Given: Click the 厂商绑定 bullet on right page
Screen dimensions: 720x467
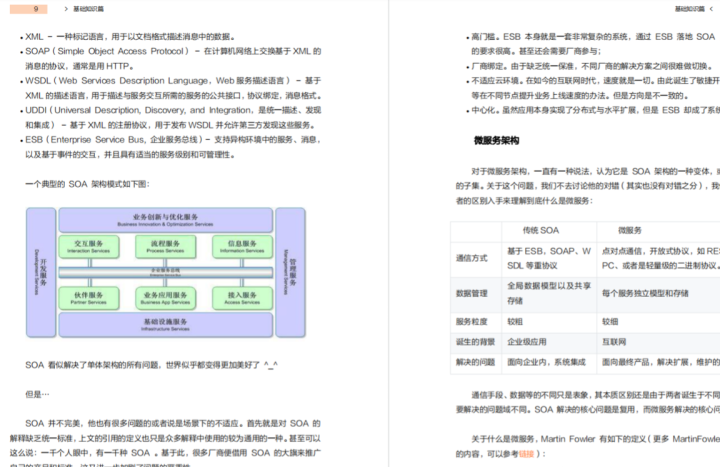Looking at the screenshot, I should (592, 66).
